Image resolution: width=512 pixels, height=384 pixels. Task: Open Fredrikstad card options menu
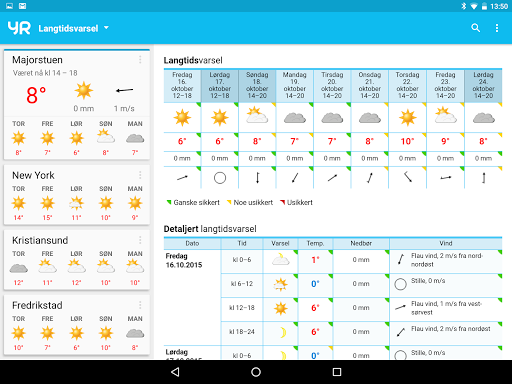pyautogui.click(x=140, y=305)
